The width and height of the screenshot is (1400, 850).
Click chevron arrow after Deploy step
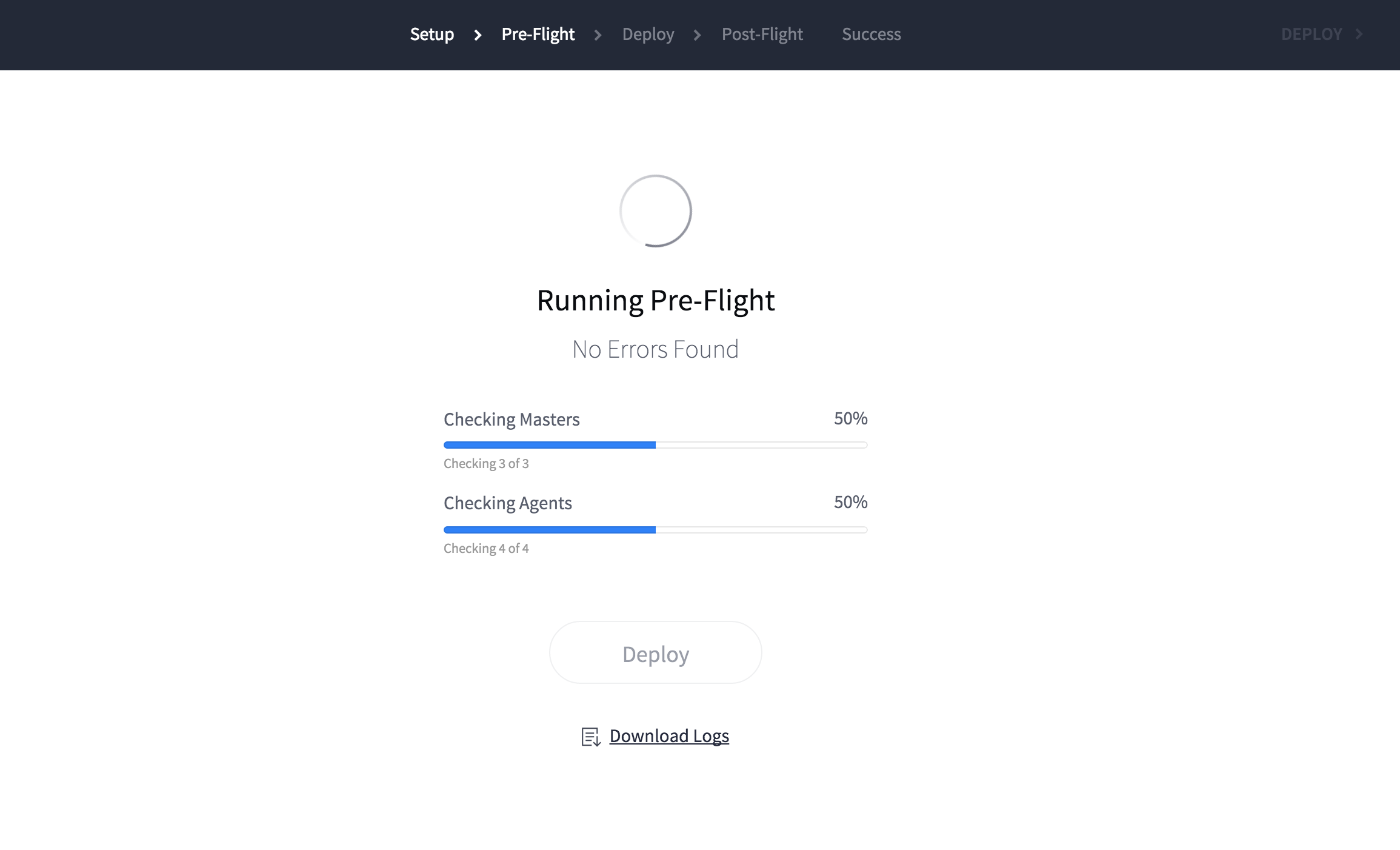click(x=697, y=35)
